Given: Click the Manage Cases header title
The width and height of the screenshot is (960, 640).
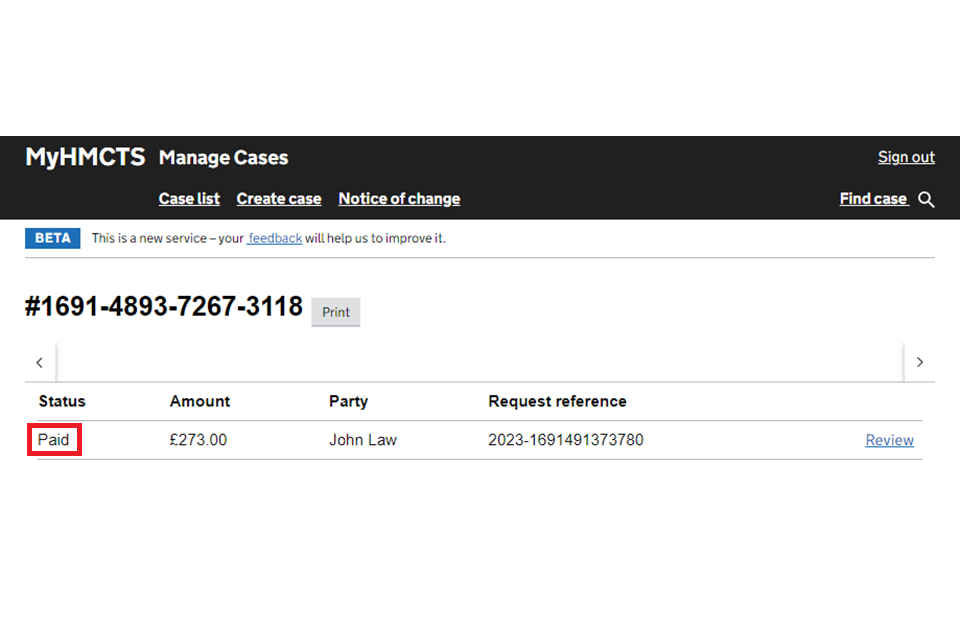Looking at the screenshot, I should coord(223,158).
